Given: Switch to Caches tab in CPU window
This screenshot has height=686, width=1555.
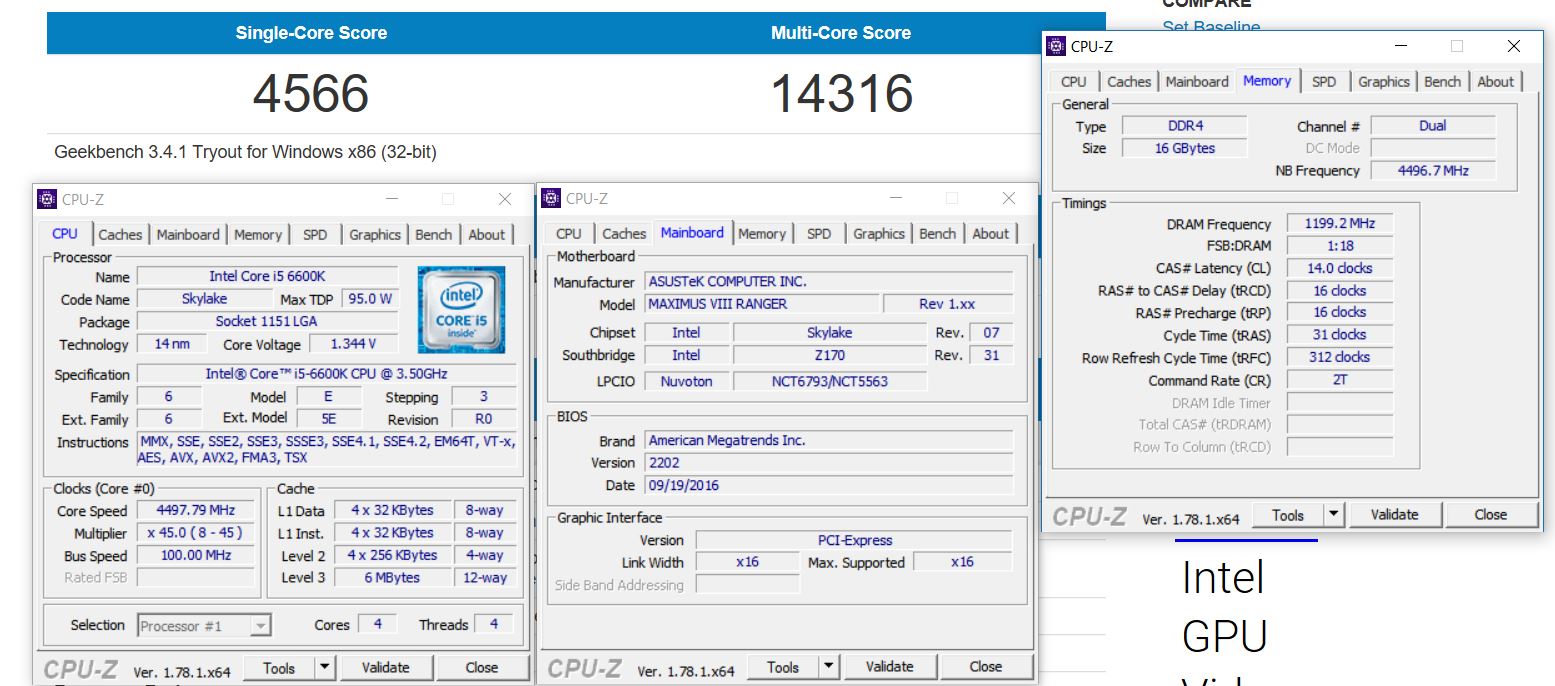Looking at the screenshot, I should 120,235.
